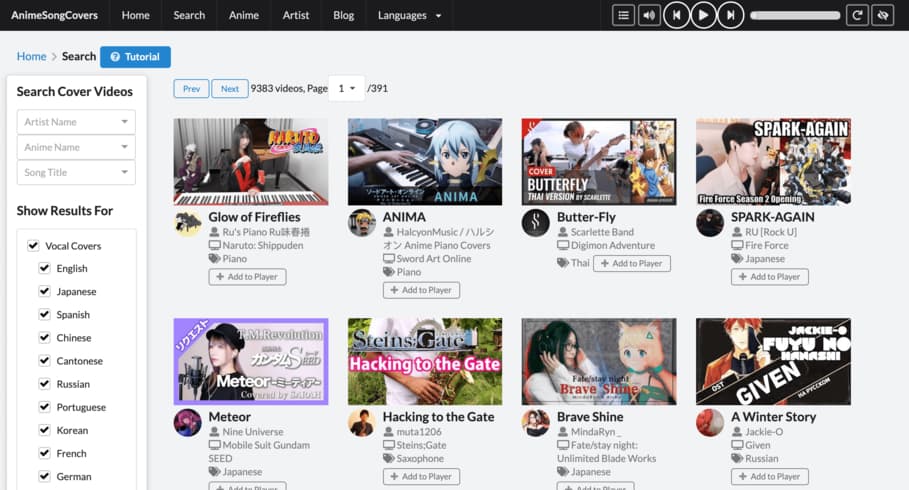This screenshot has width=909, height=490.
Task: Open the Hacking to the Gate thumbnail
Action: pos(425,361)
